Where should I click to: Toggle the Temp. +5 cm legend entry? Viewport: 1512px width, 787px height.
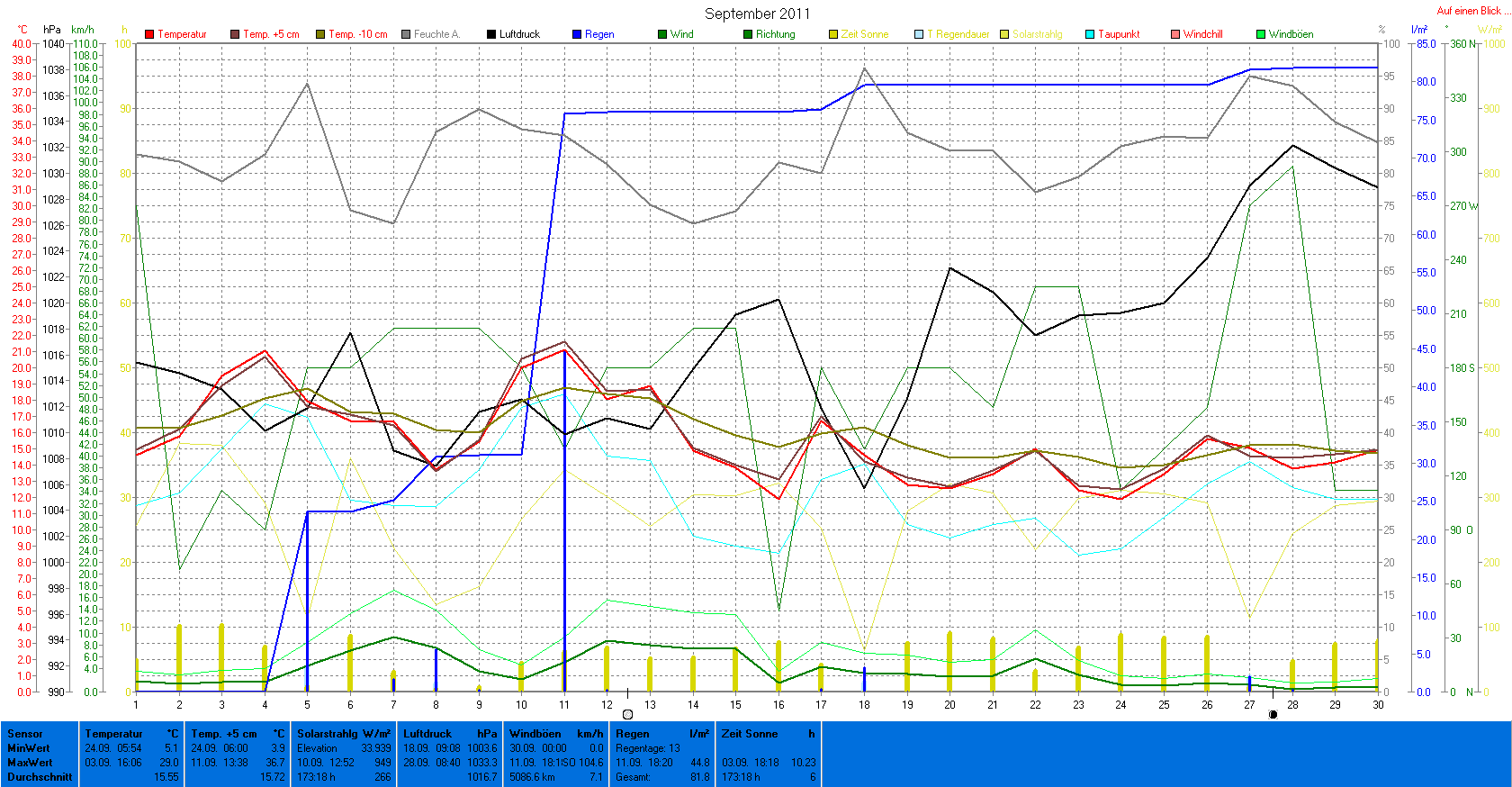pyautogui.click(x=235, y=34)
